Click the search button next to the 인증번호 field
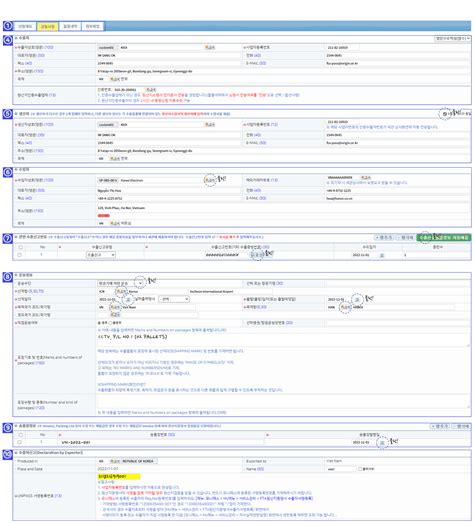This screenshot has width=474, height=523. [151, 90]
